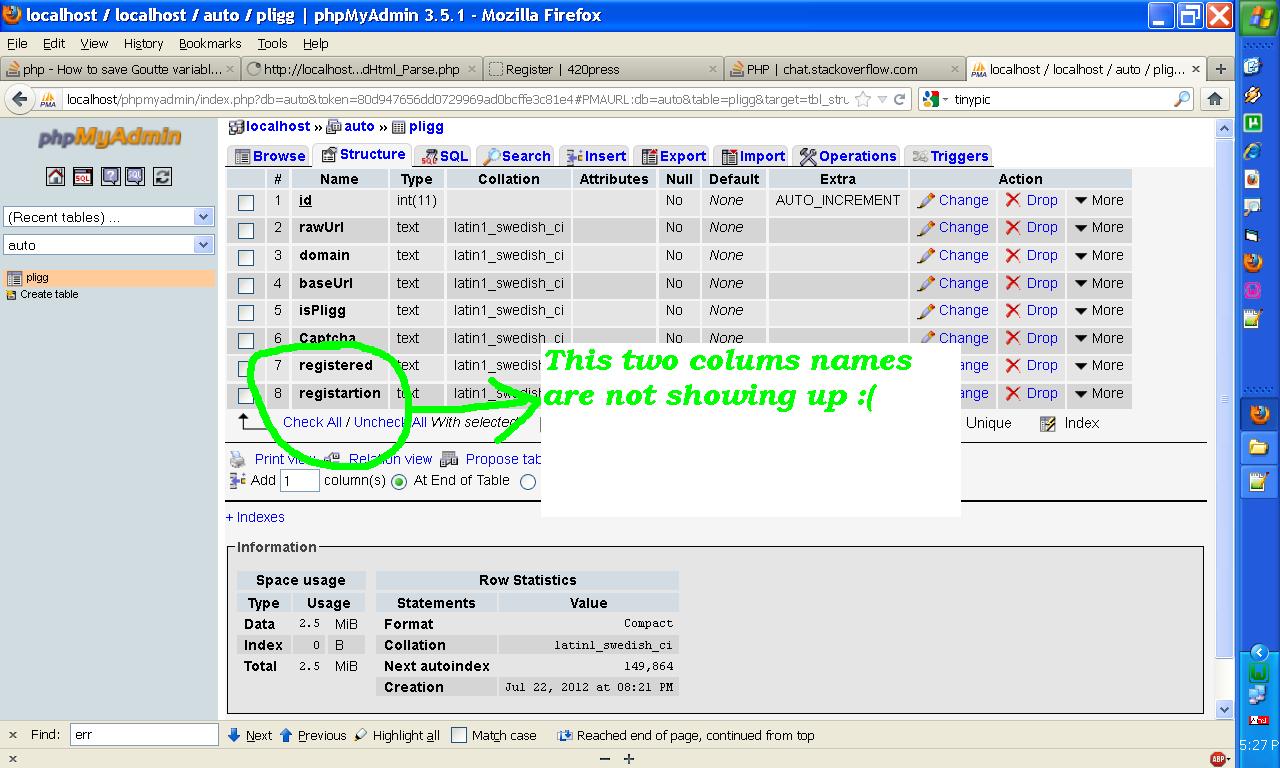Click Change pencil for id column

click(x=926, y=200)
